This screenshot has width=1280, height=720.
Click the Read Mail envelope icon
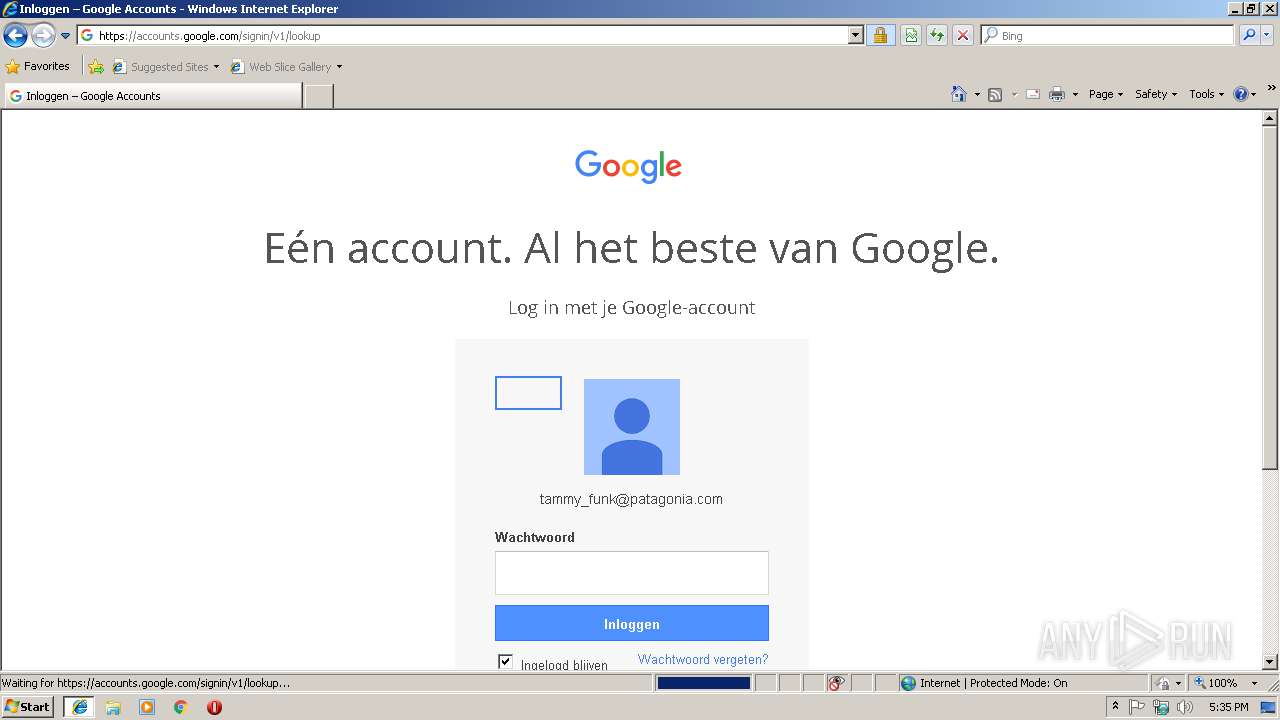(1033, 94)
